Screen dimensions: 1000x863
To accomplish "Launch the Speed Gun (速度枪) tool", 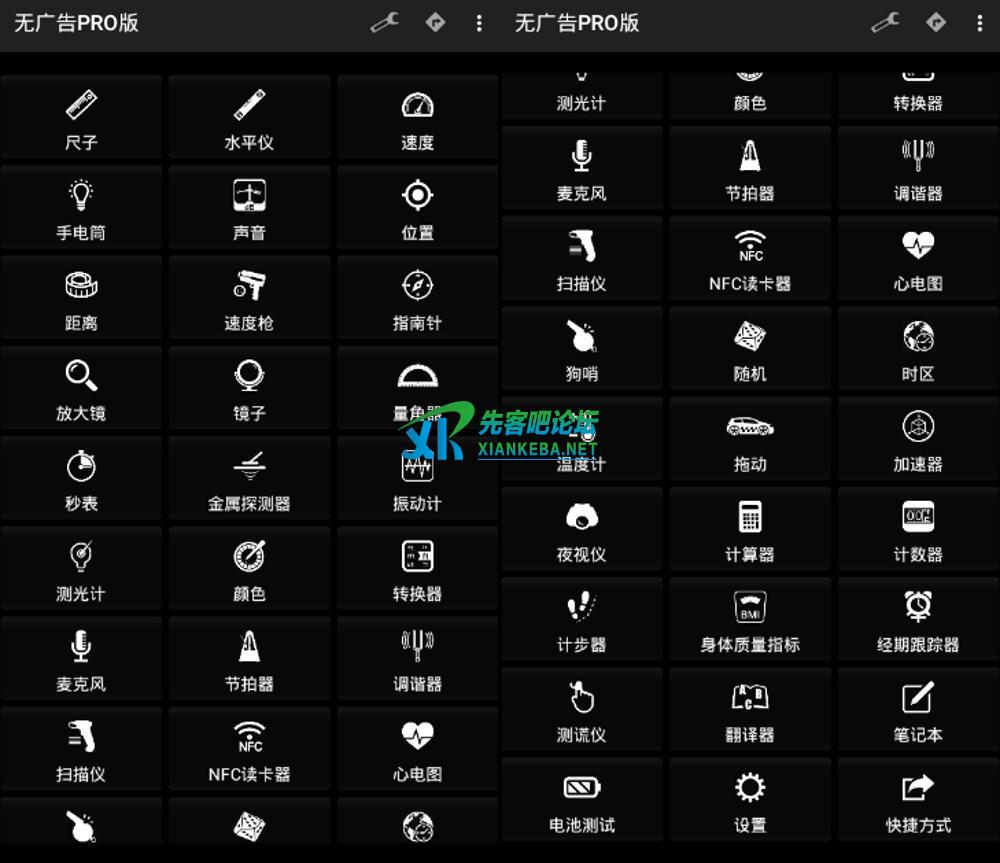I will 249,298.
